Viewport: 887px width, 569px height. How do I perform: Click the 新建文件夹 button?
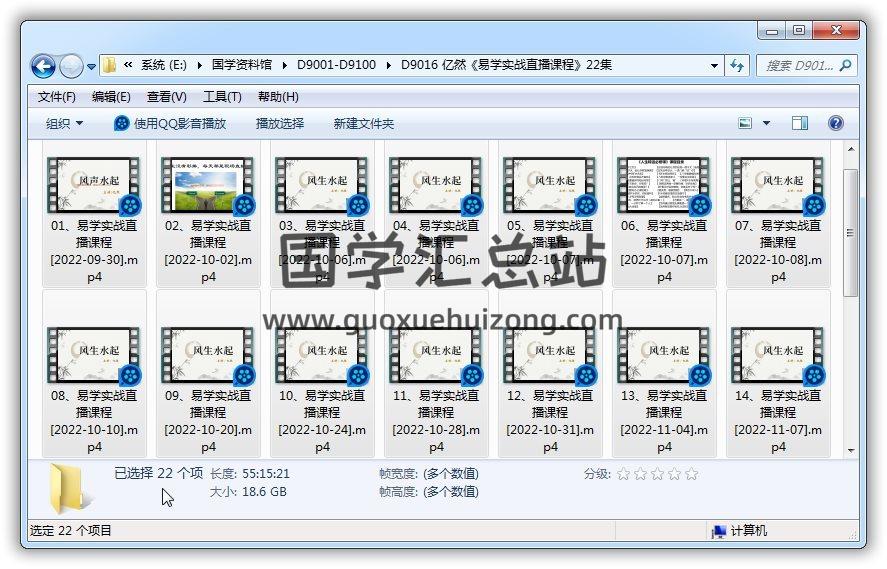tap(364, 123)
